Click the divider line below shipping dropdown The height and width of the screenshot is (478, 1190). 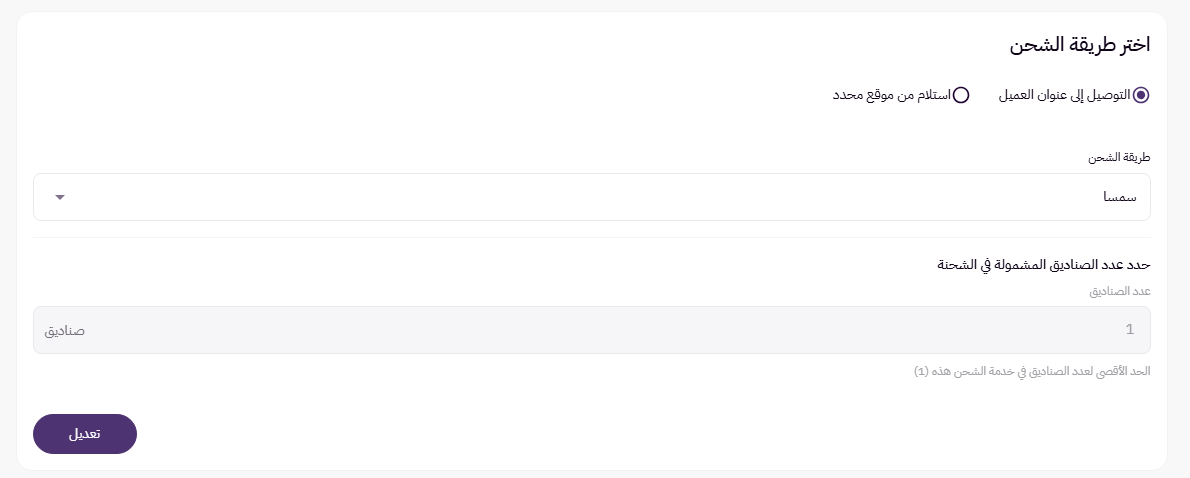point(592,238)
